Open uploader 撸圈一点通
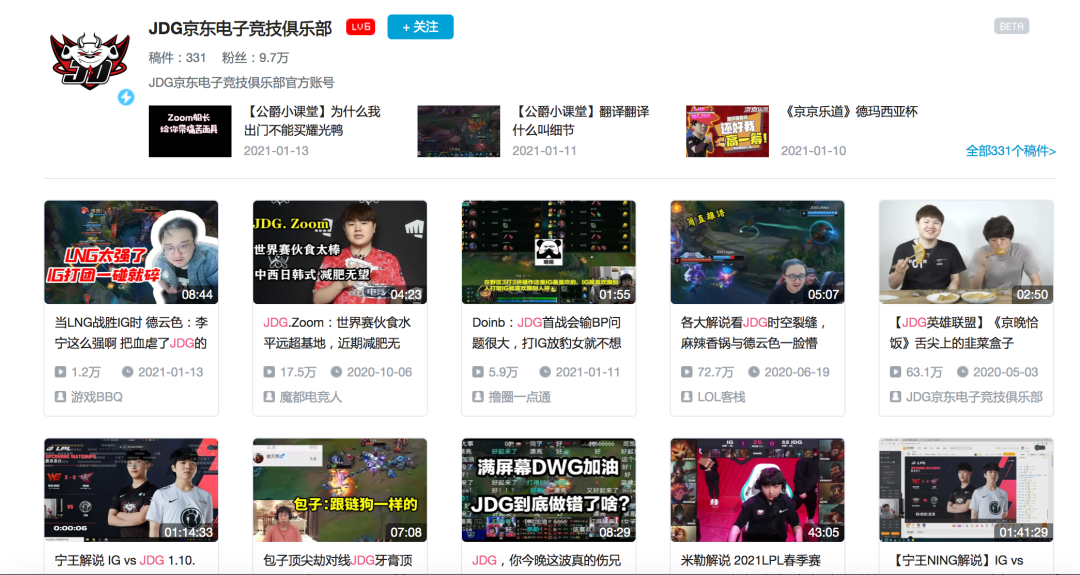This screenshot has width=1080, height=575. 519,397
